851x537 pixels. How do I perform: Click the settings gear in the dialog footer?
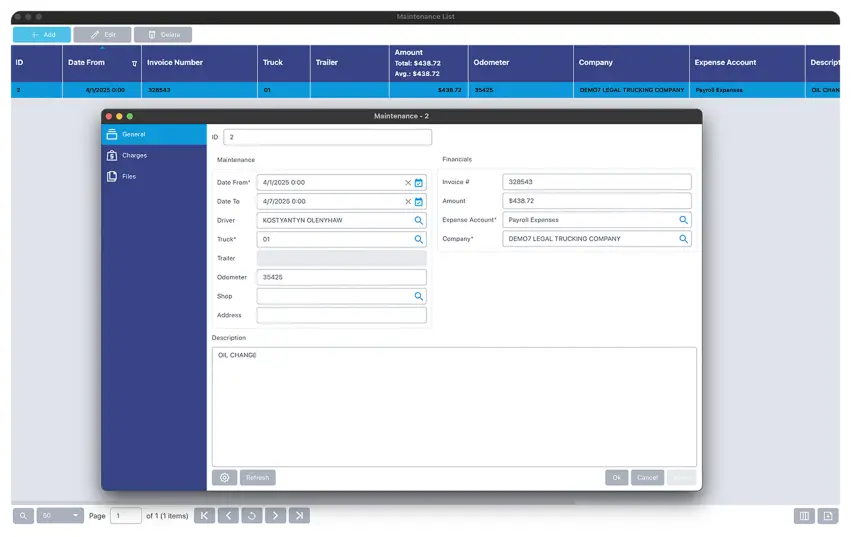tap(224, 478)
